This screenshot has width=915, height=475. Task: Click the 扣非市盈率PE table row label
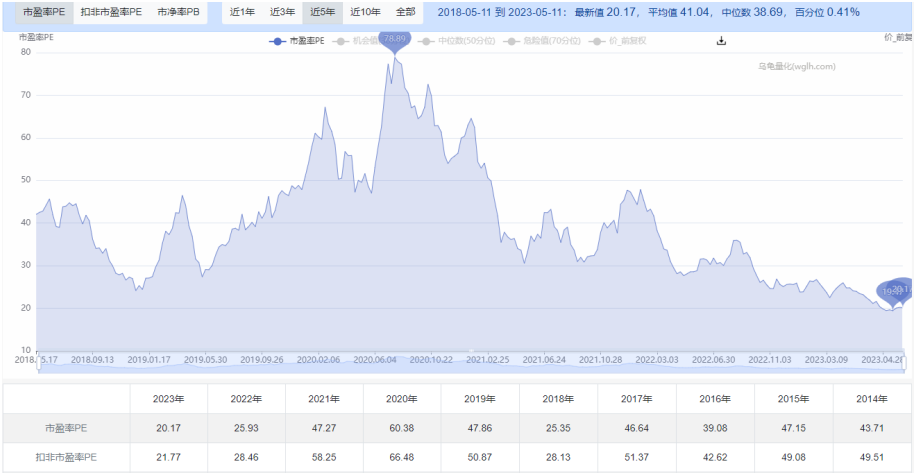click(x=66, y=457)
